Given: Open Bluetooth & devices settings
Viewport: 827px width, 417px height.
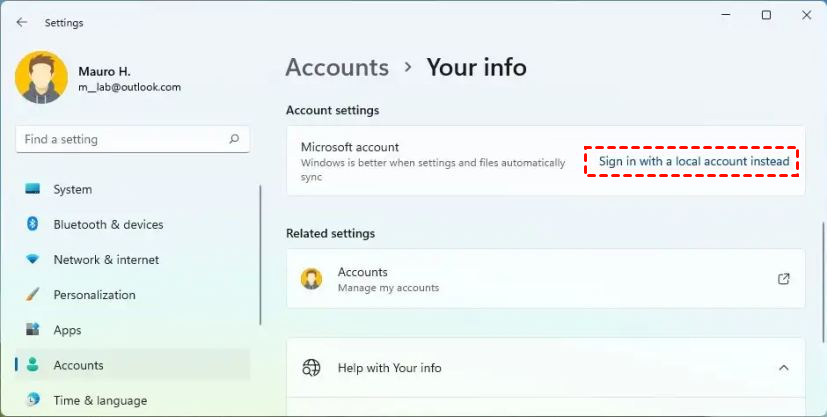Looking at the screenshot, I should point(108,224).
